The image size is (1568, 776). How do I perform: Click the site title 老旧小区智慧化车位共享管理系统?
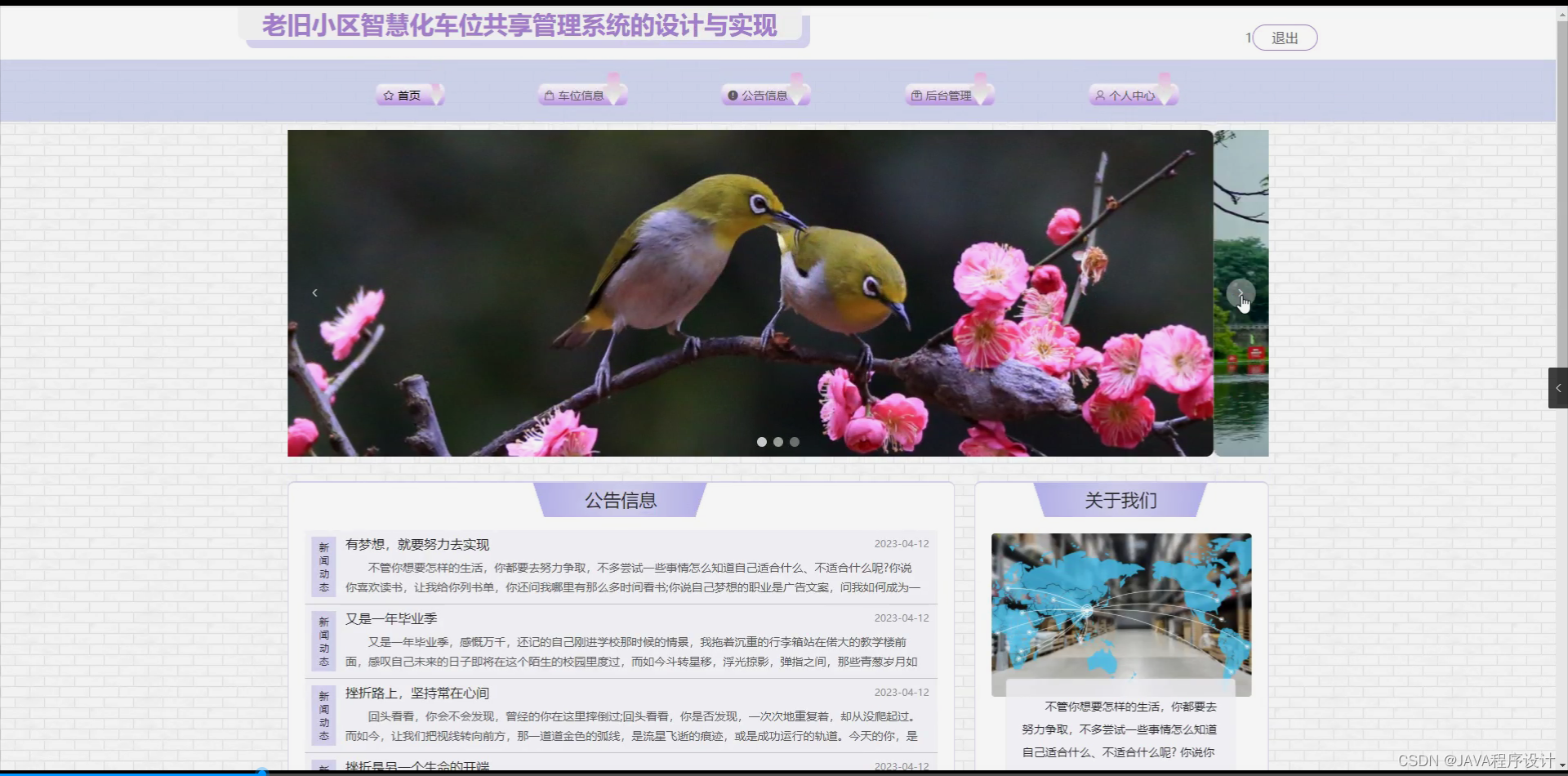pyautogui.click(x=519, y=26)
